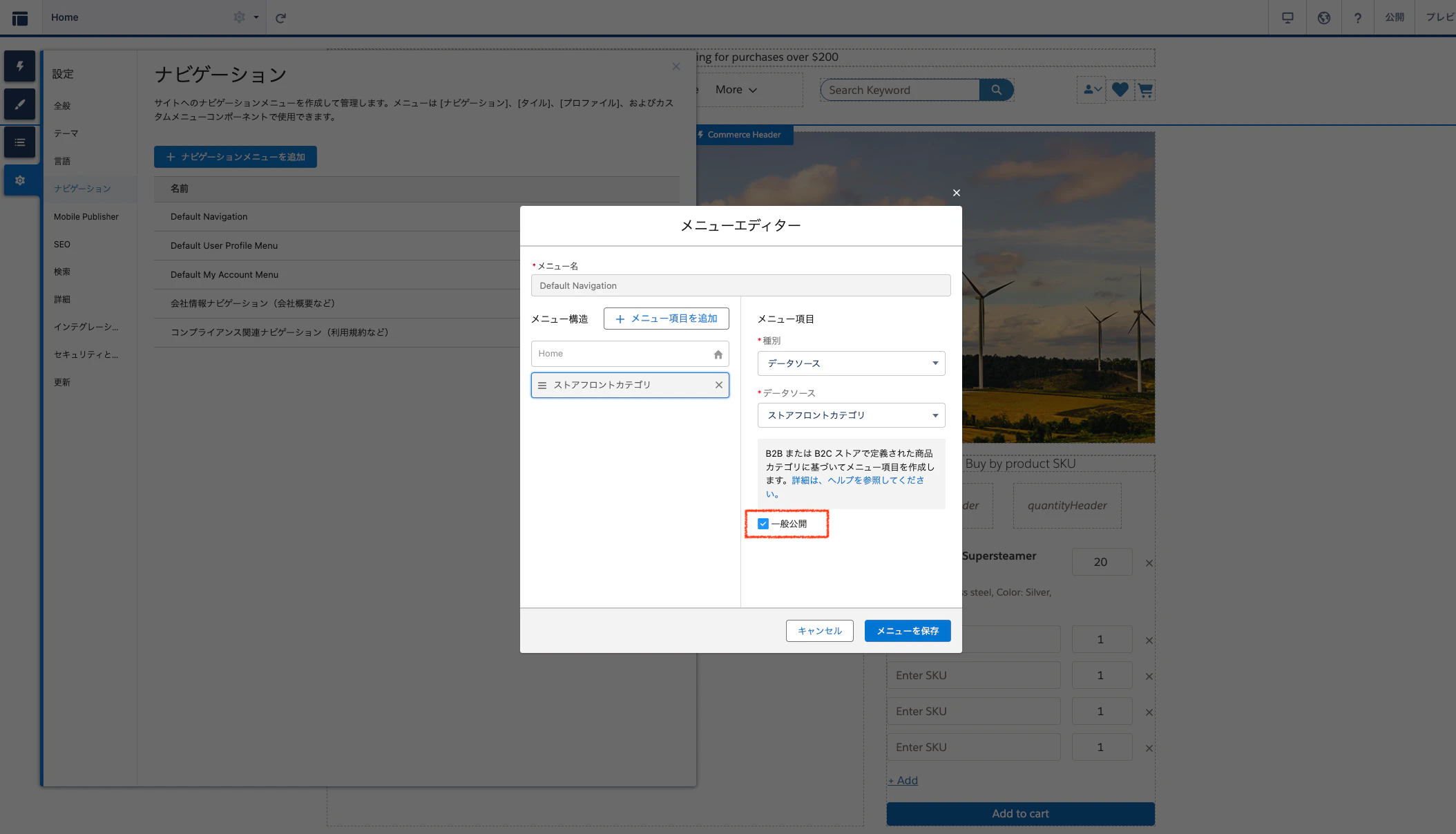Click the page gear icon beside Home
Viewport: 1456px width, 834px height.
click(239, 17)
